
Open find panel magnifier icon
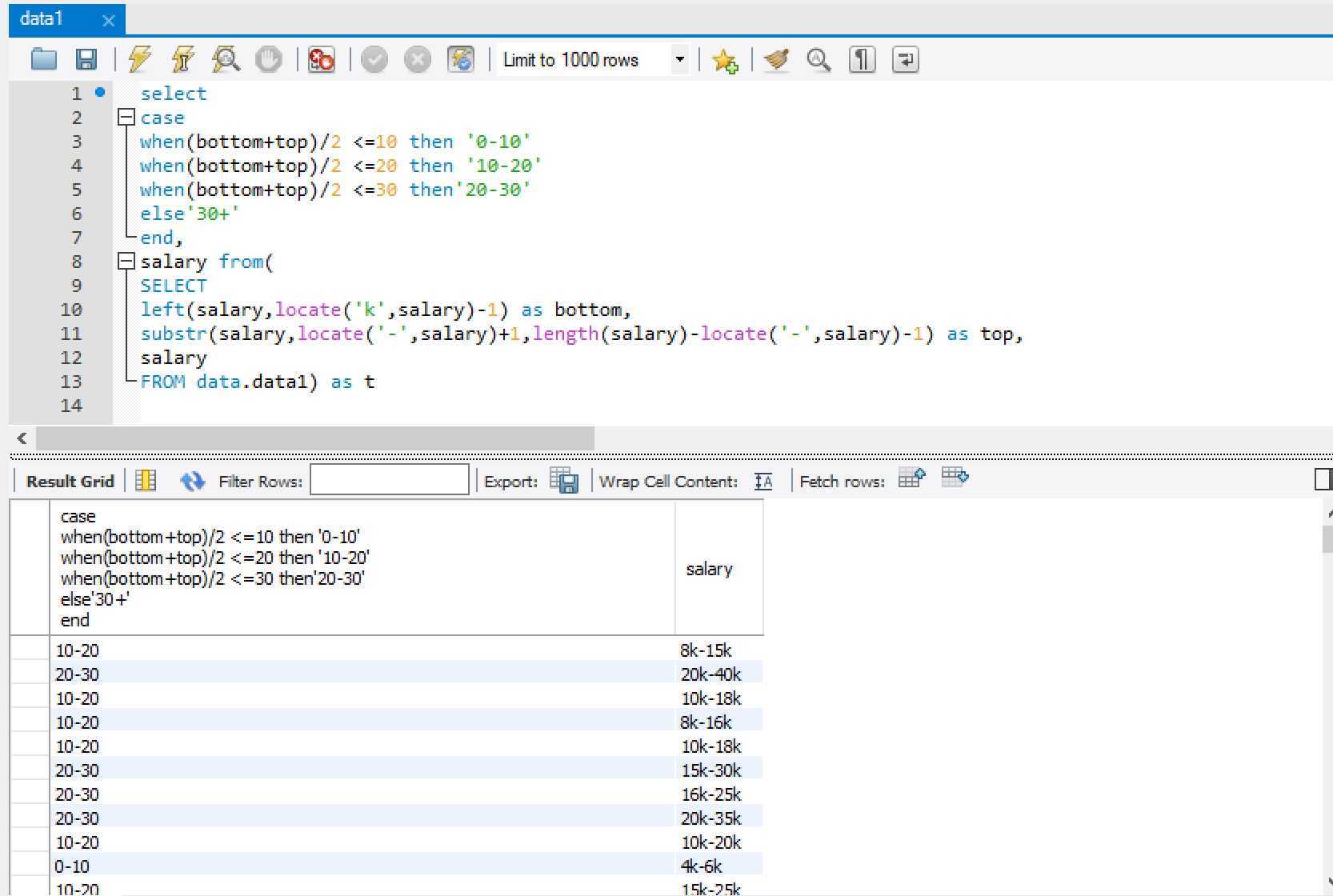[819, 59]
